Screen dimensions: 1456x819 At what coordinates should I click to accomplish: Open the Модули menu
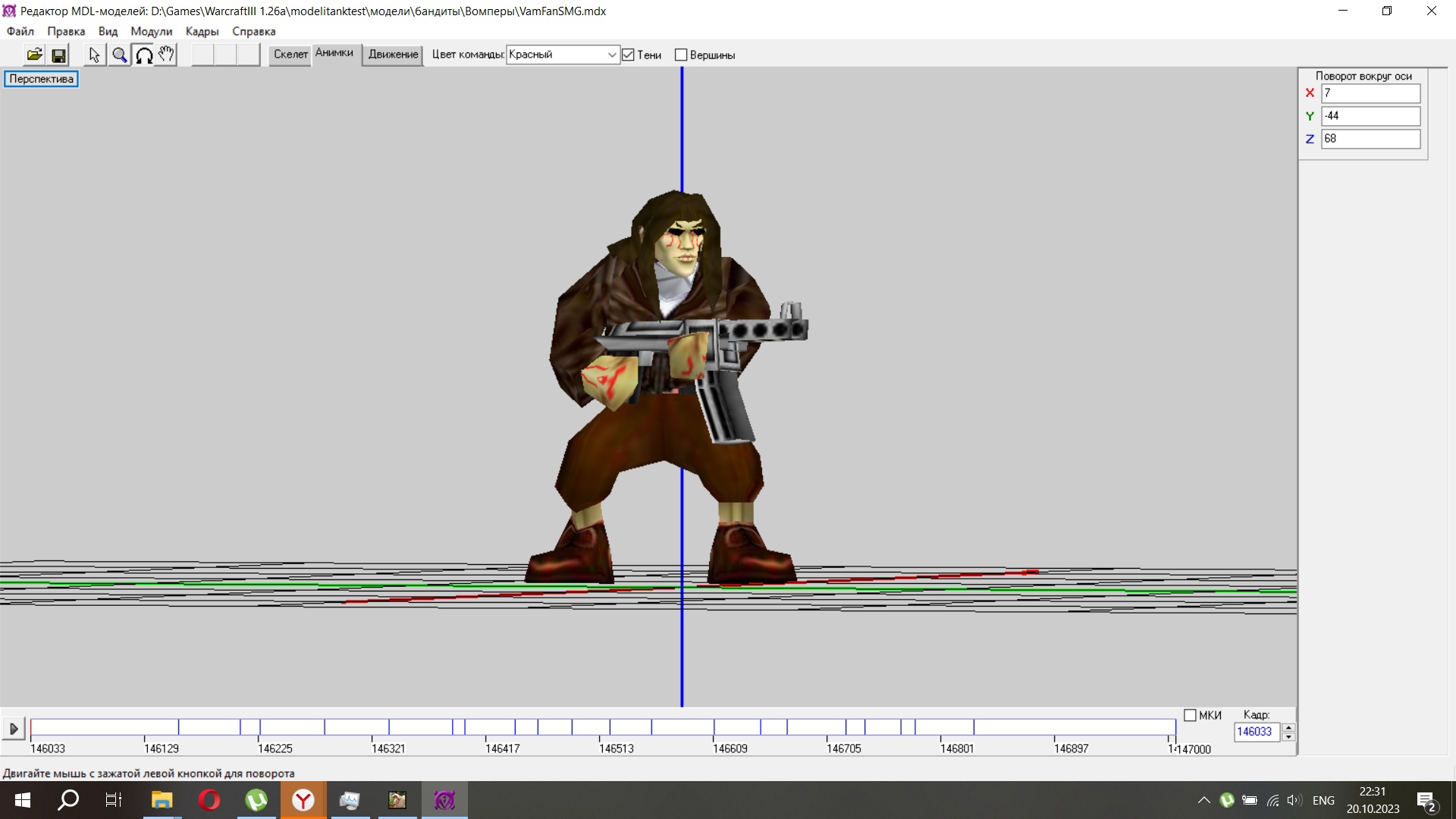[151, 31]
